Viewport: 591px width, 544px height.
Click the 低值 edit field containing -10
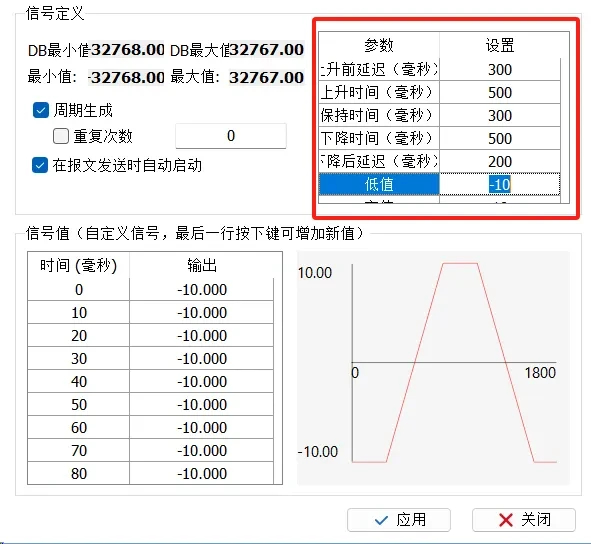point(500,185)
